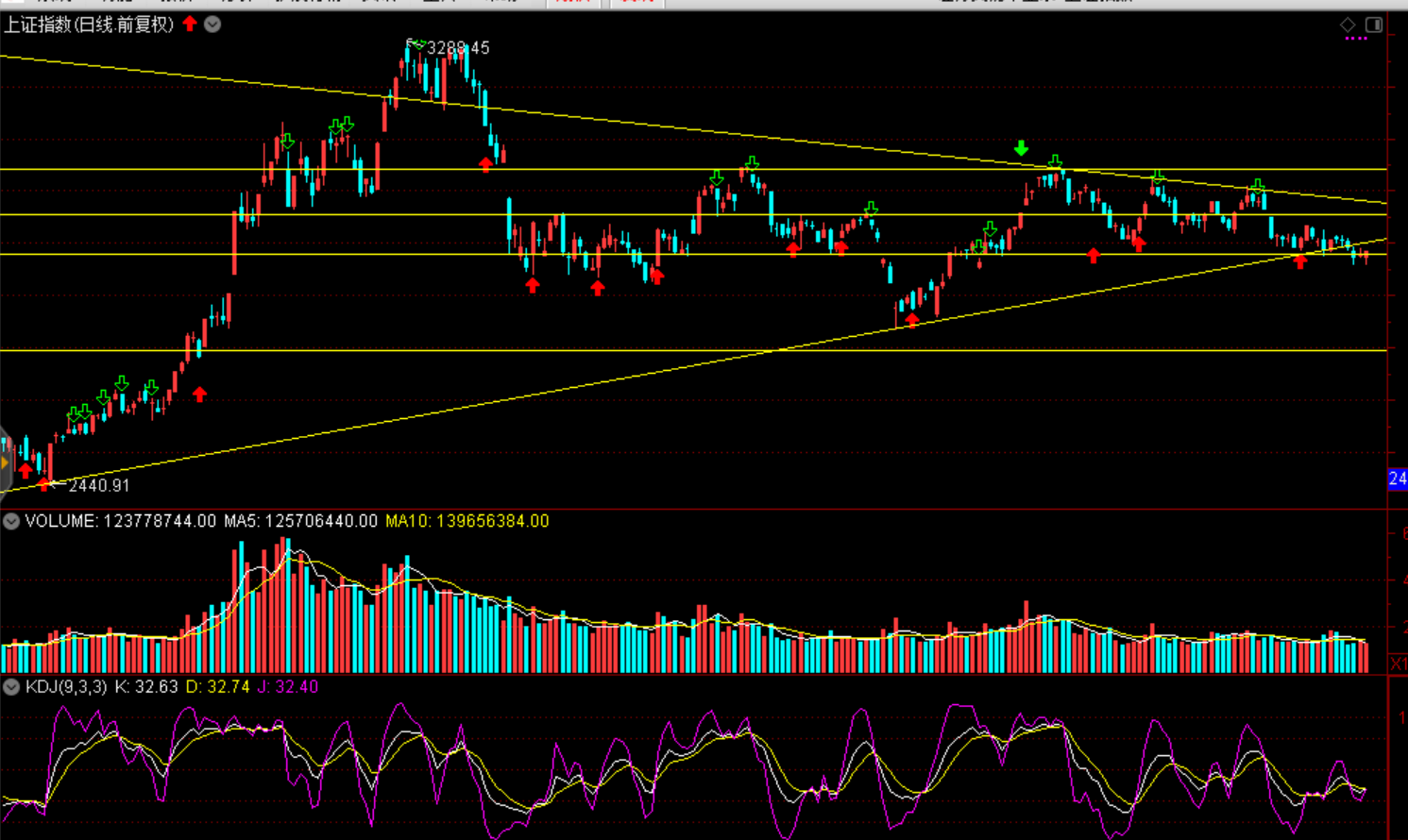This screenshot has height=840, width=1408.
Task: Click the MA10 volume average label
Action: point(467,521)
